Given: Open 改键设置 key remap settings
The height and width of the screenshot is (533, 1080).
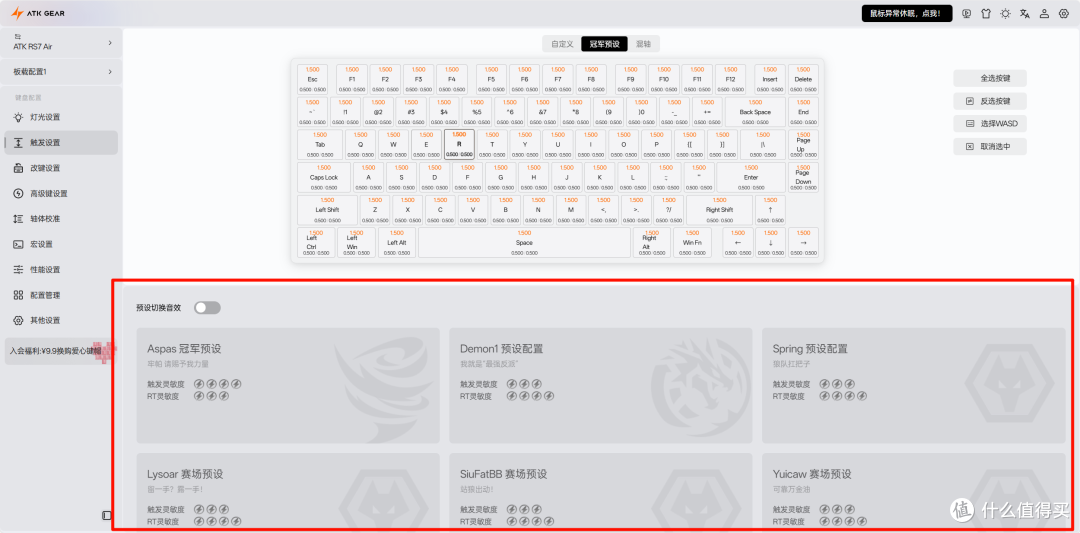Looking at the screenshot, I should (61, 168).
